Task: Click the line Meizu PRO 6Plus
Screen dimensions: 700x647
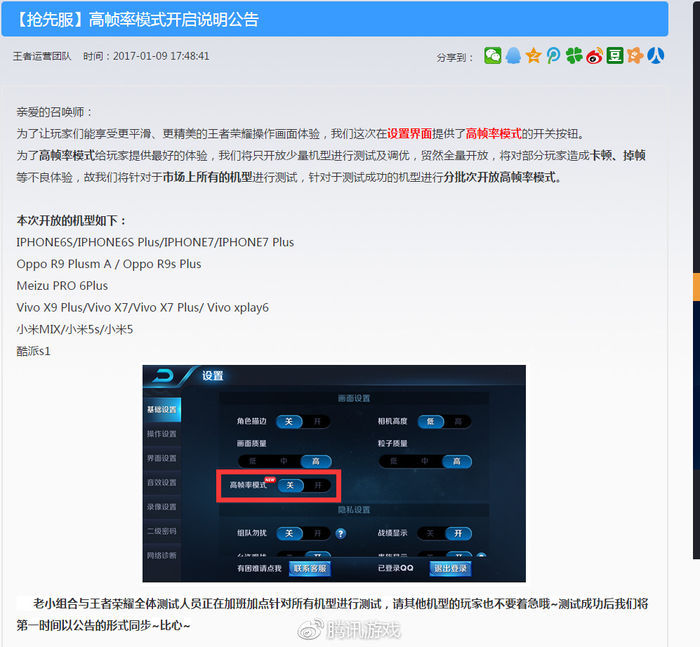Action: tap(62, 286)
